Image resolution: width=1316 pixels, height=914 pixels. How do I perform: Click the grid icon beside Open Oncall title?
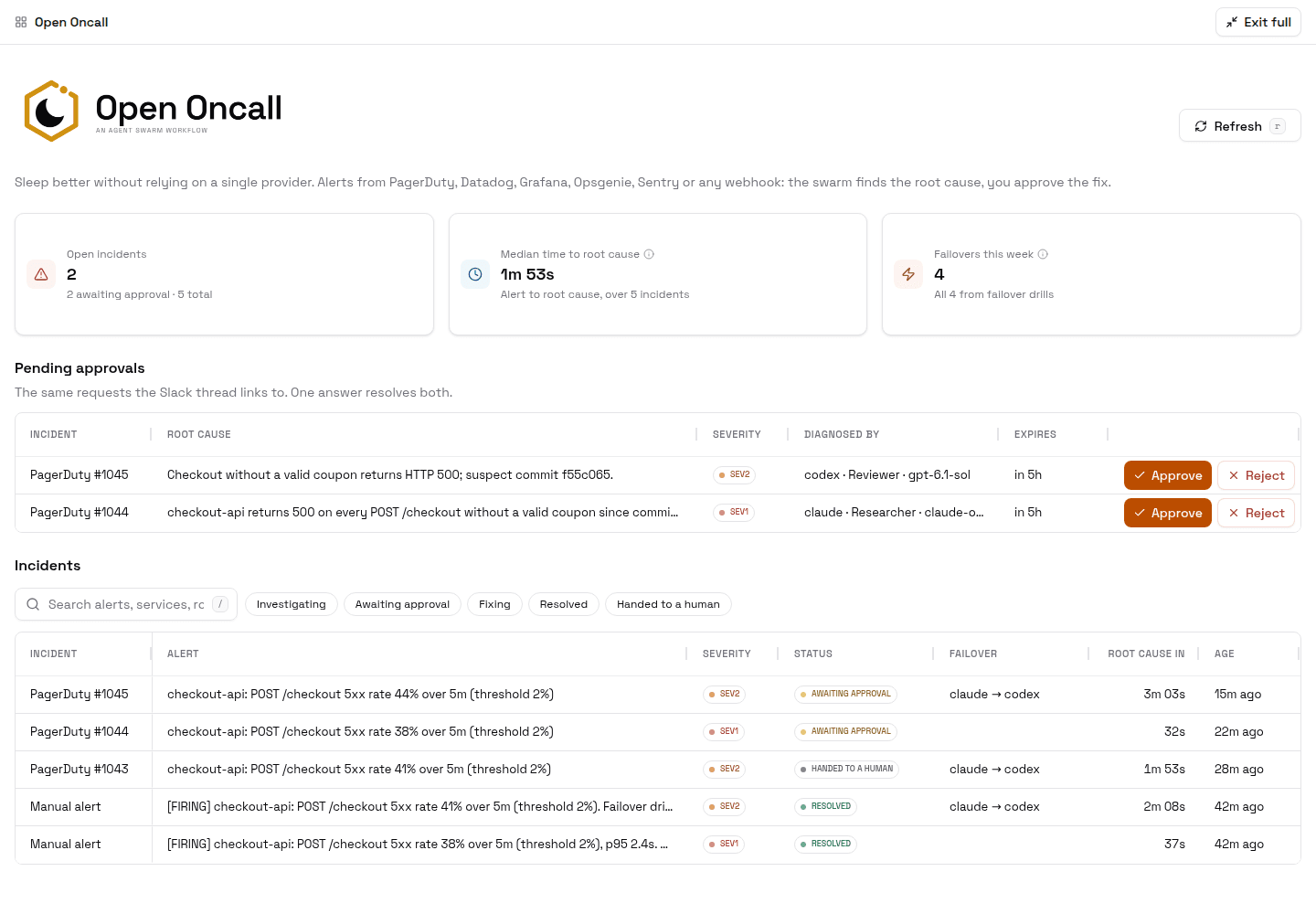coord(21,22)
